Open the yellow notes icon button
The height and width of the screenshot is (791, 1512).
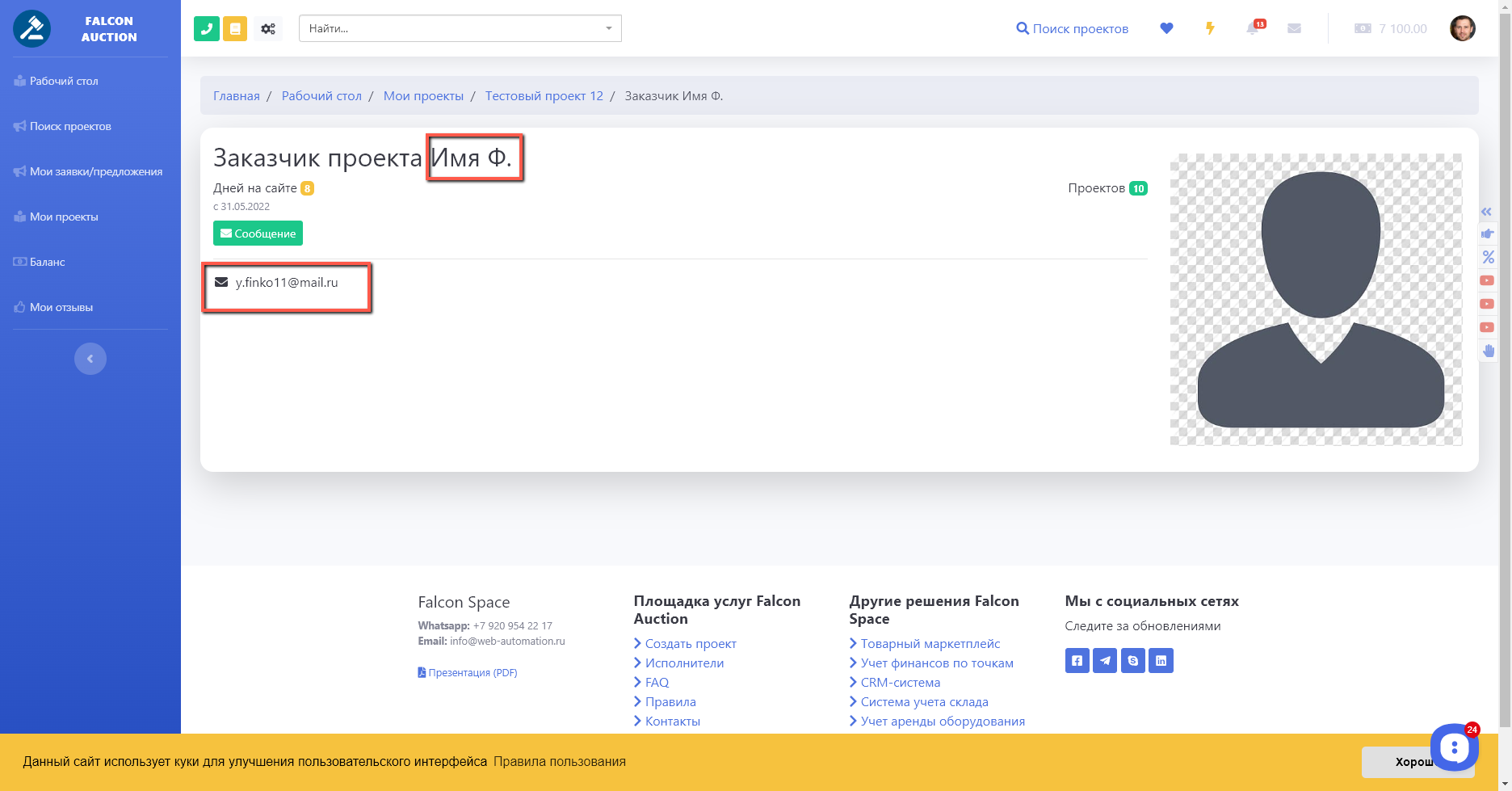(235, 28)
